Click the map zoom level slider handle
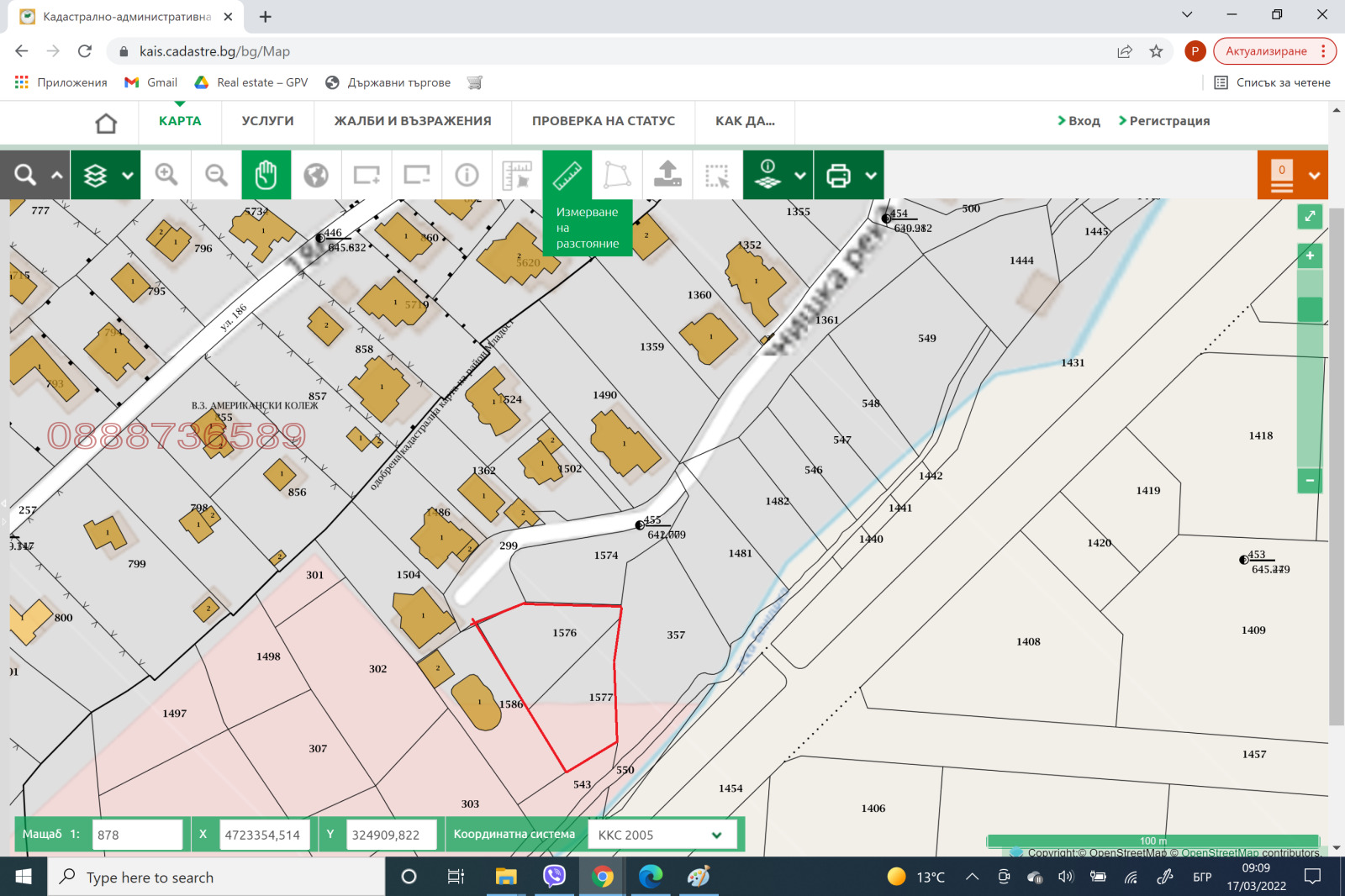 pos(1310,309)
